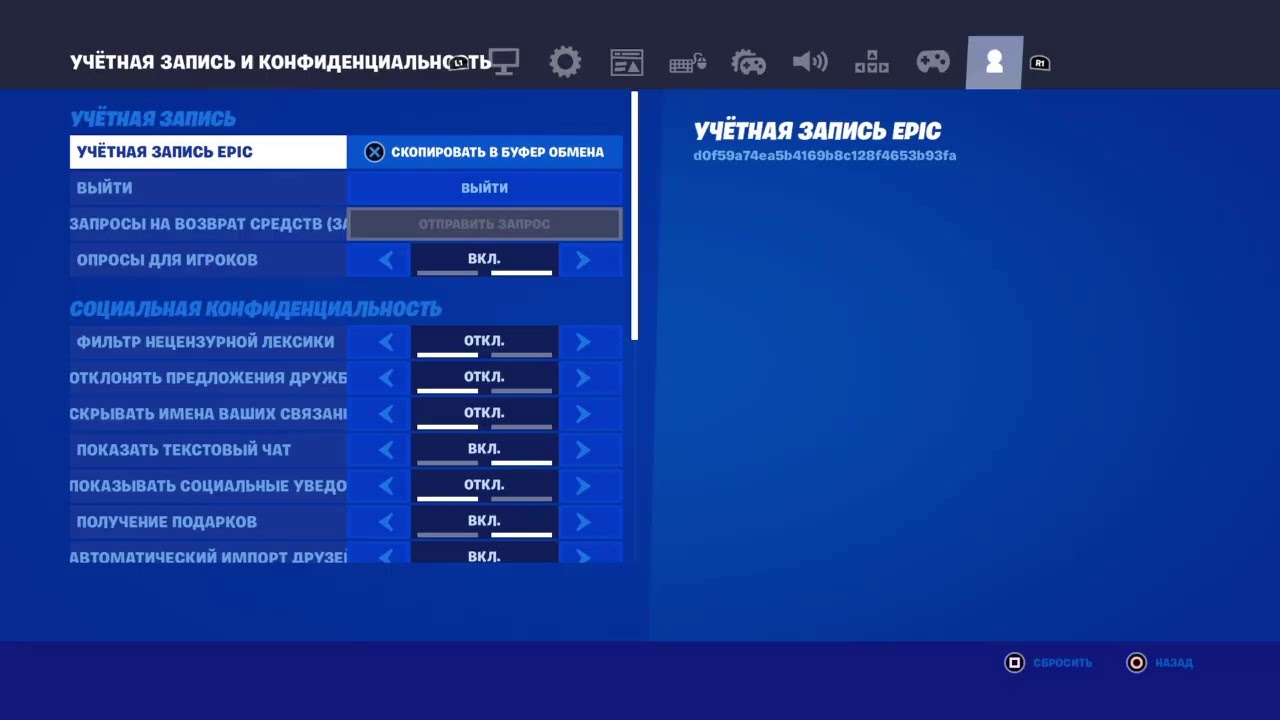Open the Controller gamepad settings tab
This screenshot has height=720, width=1280.
click(933, 62)
